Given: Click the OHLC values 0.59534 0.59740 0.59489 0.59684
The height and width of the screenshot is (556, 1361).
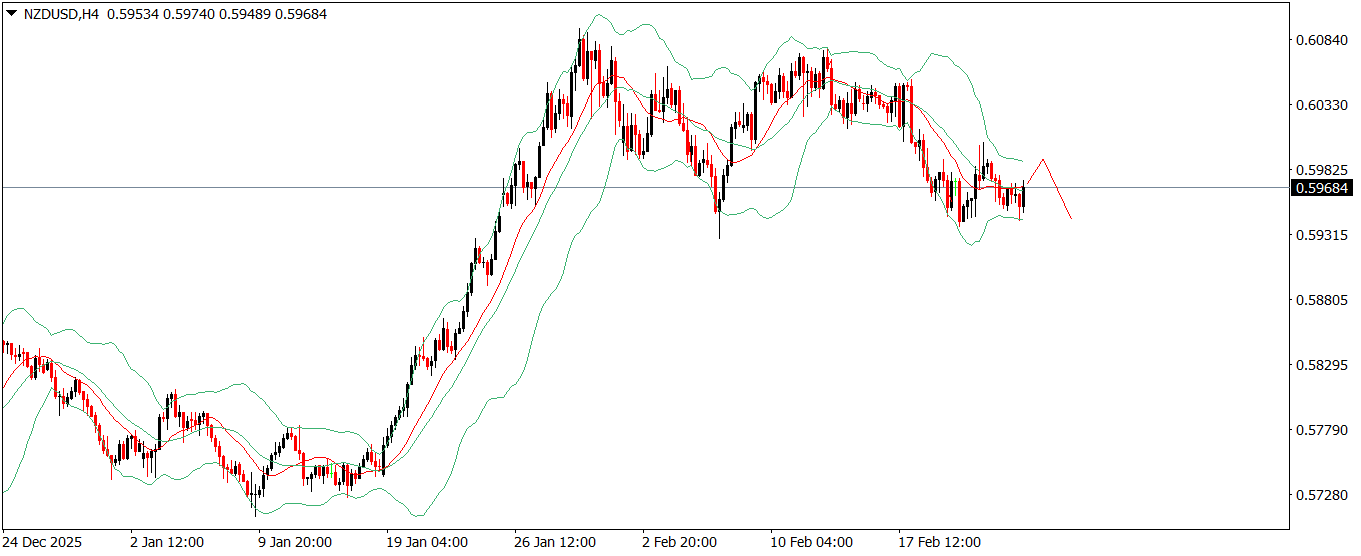Looking at the screenshot, I should [215, 14].
